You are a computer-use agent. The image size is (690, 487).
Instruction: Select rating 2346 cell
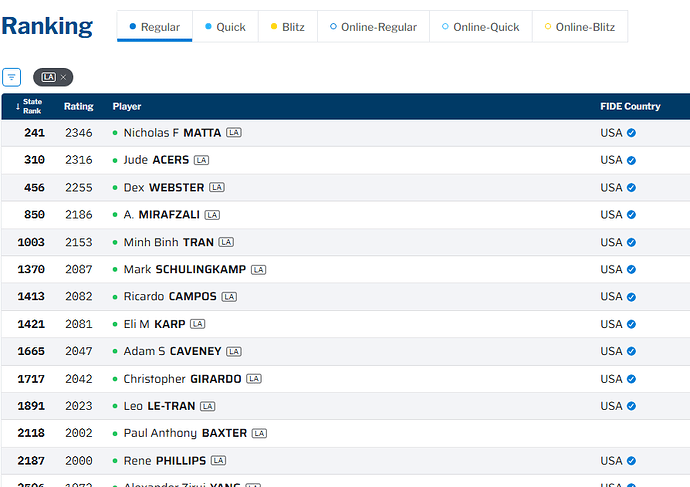pos(79,133)
